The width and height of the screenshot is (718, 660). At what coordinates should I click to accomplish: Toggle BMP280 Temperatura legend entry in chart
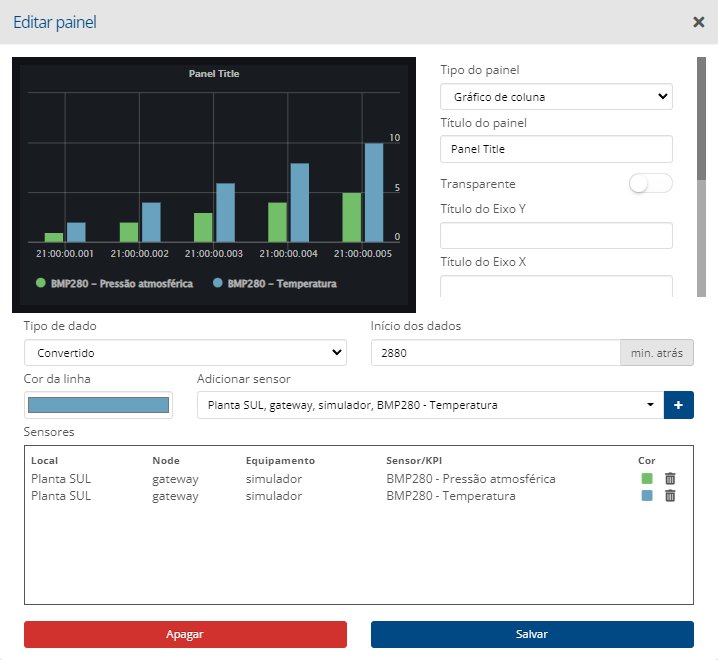pyautogui.click(x=275, y=283)
